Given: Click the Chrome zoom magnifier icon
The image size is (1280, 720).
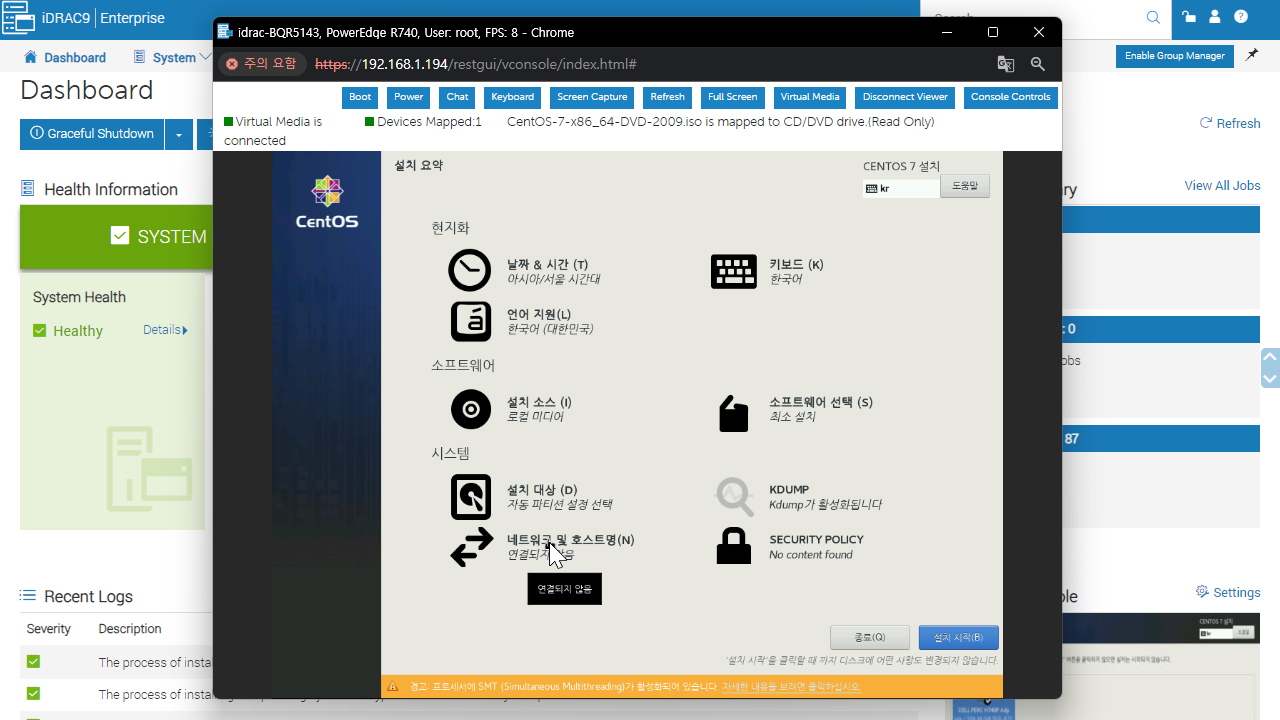Looking at the screenshot, I should tap(1038, 64).
